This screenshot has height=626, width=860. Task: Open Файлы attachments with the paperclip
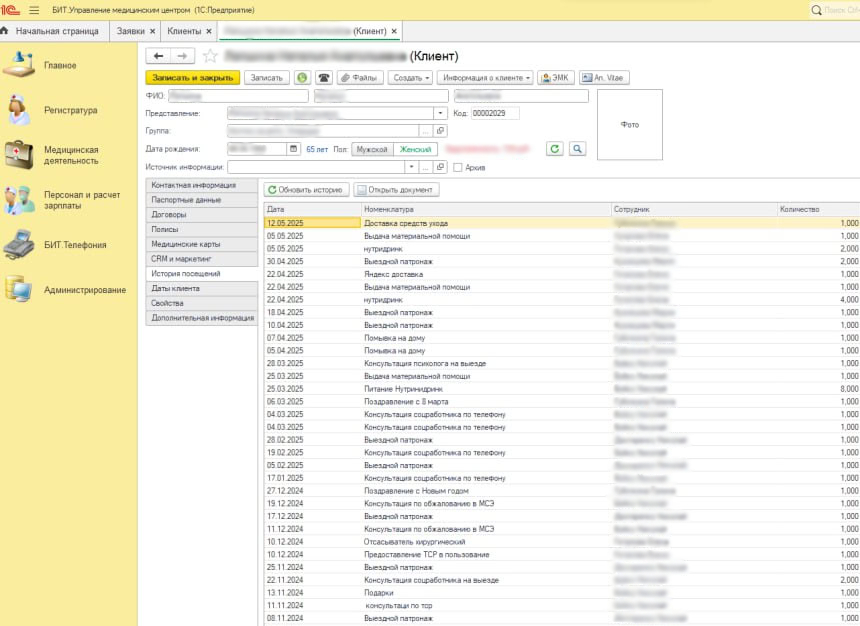click(x=360, y=78)
